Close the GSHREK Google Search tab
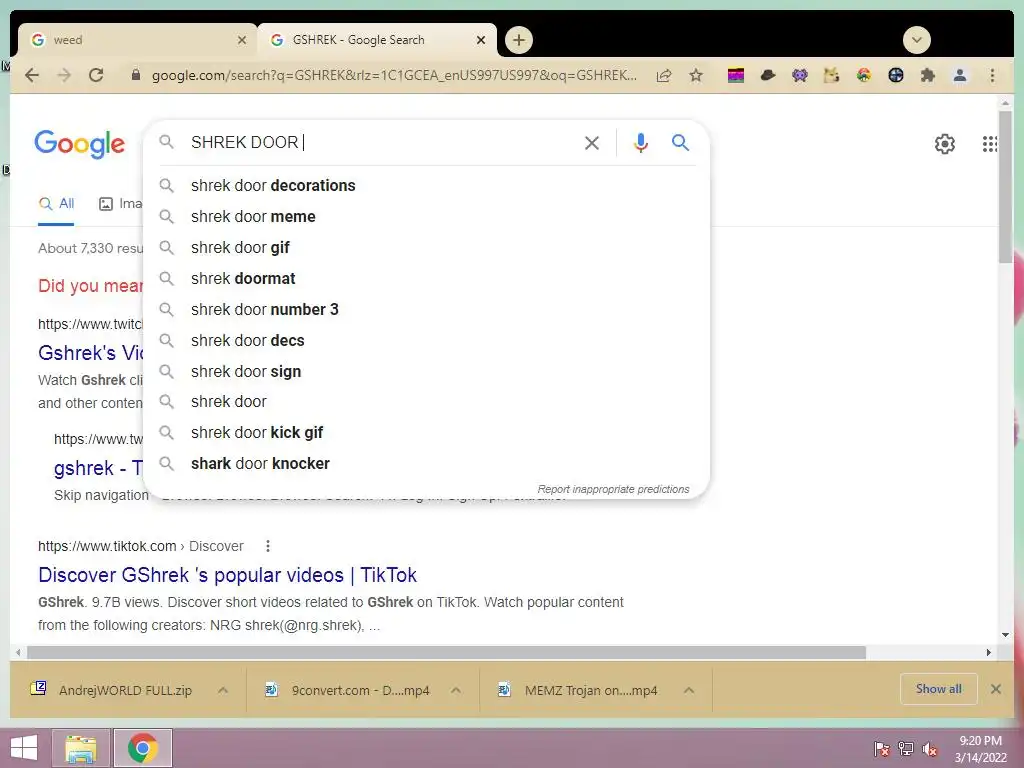Image resolution: width=1024 pixels, height=768 pixels. coord(481,40)
